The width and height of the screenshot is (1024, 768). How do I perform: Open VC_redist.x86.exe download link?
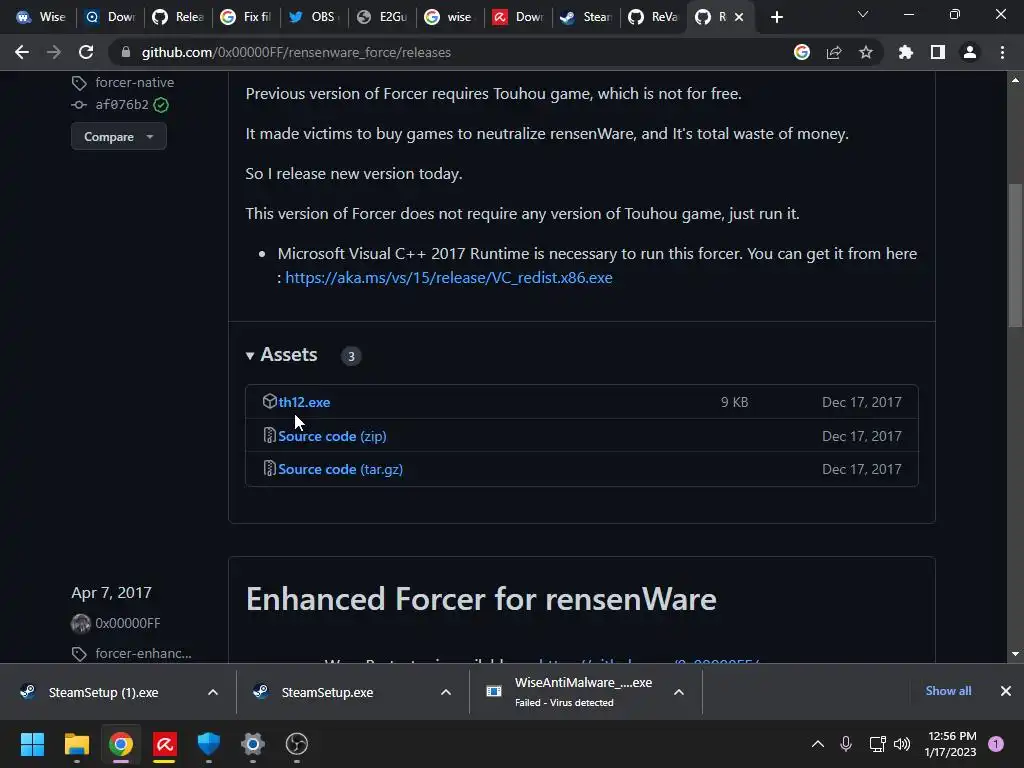pos(449,278)
